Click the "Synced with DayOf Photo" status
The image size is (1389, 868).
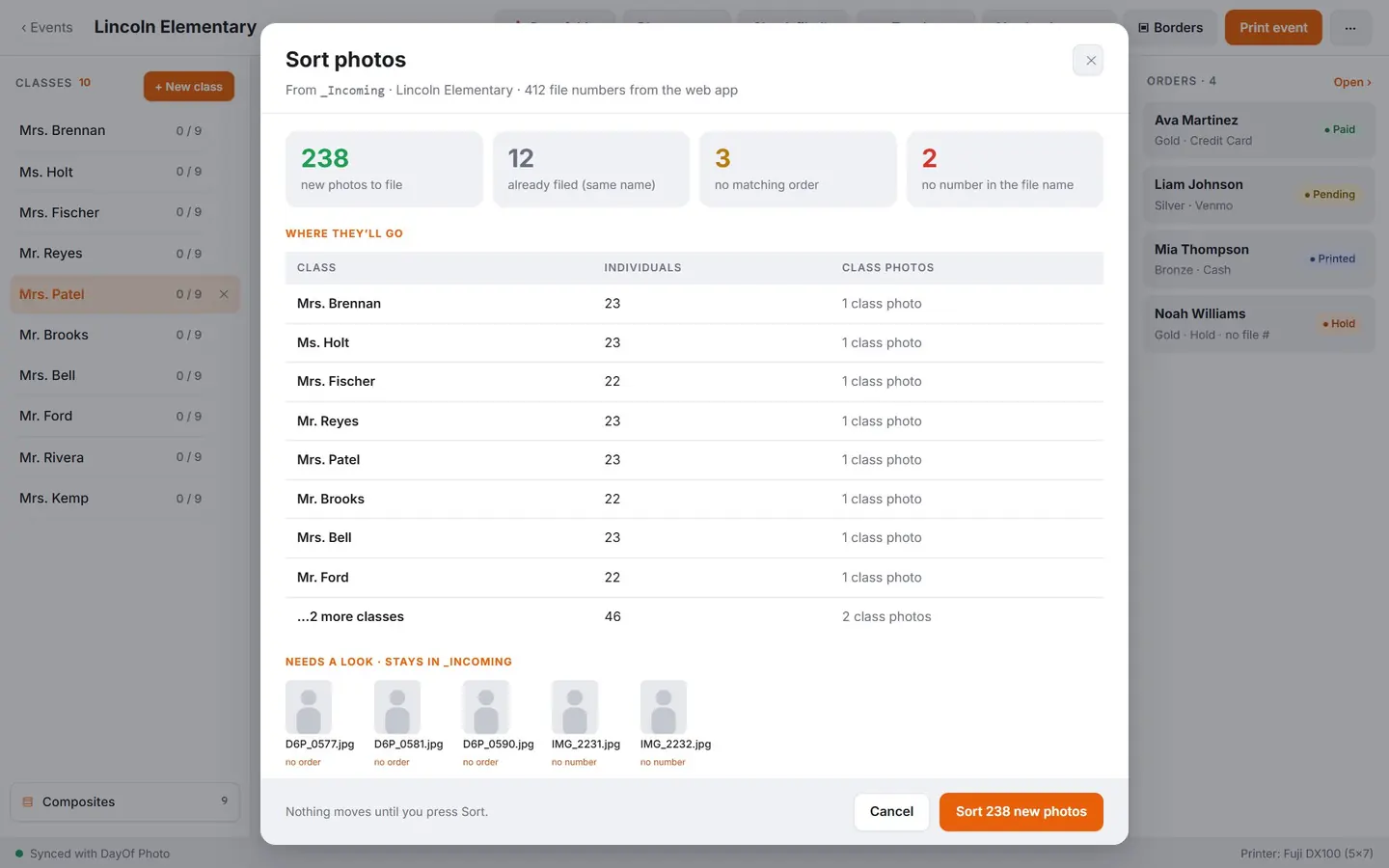(93, 854)
